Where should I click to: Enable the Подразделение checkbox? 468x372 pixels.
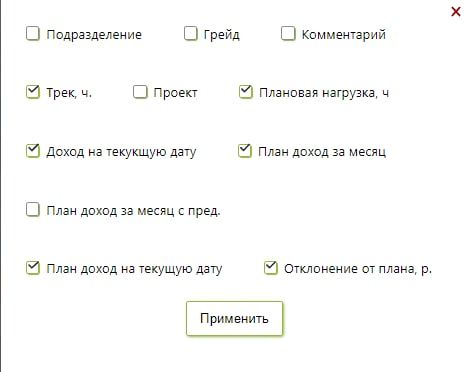33,34
